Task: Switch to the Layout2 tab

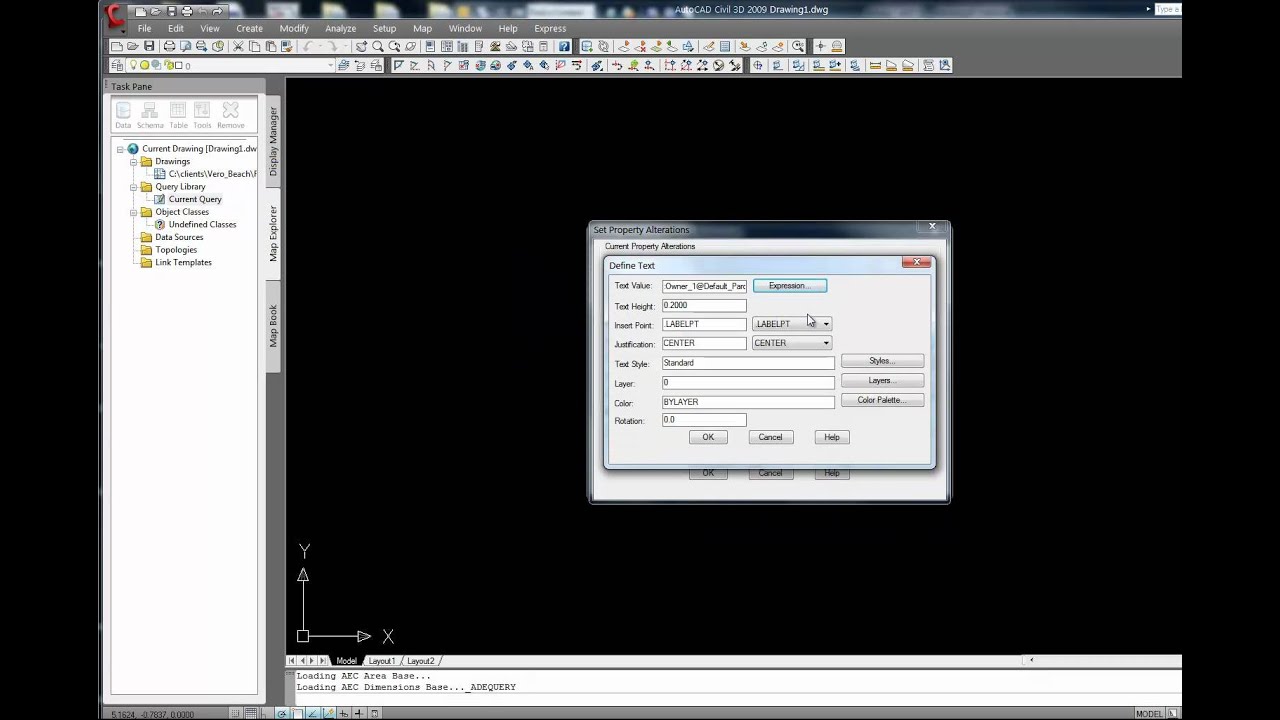Action: (x=420, y=661)
